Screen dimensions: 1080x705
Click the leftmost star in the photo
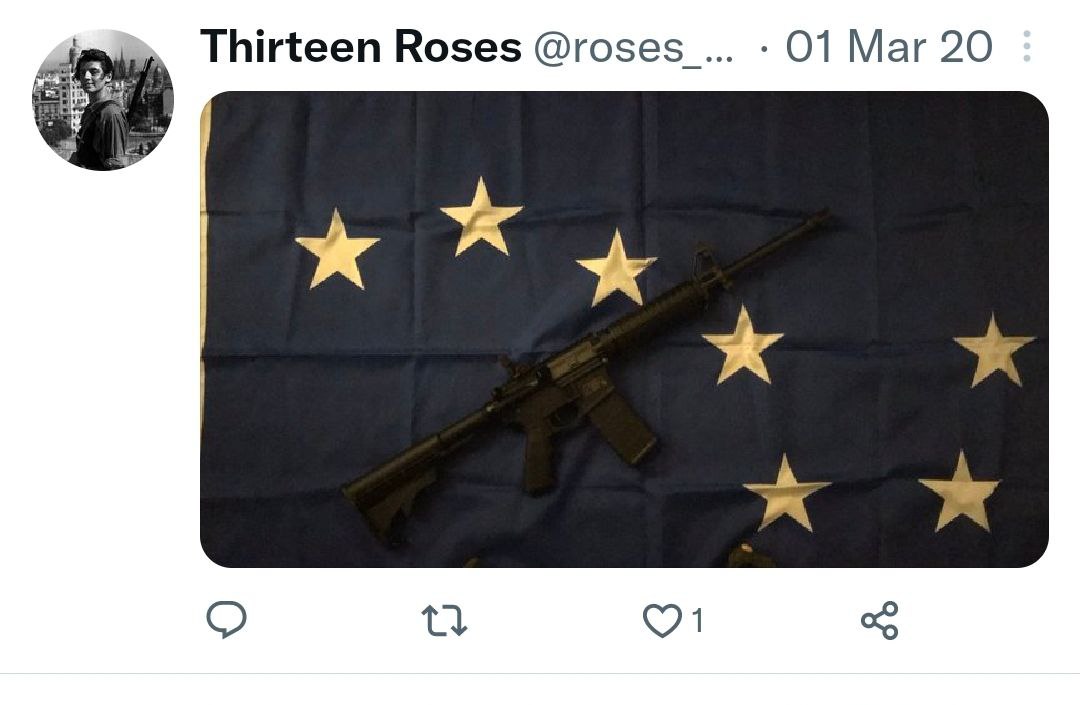[337, 249]
